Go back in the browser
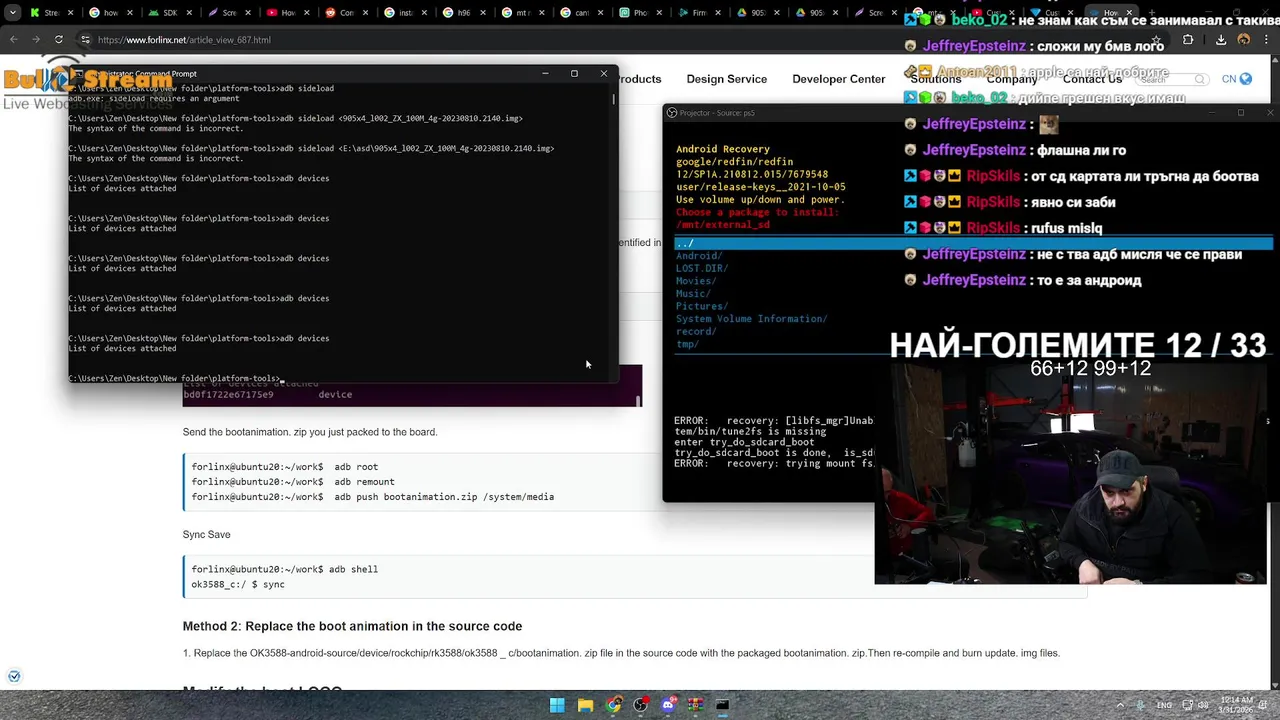Viewport: 1280px width, 720px height. point(14,40)
